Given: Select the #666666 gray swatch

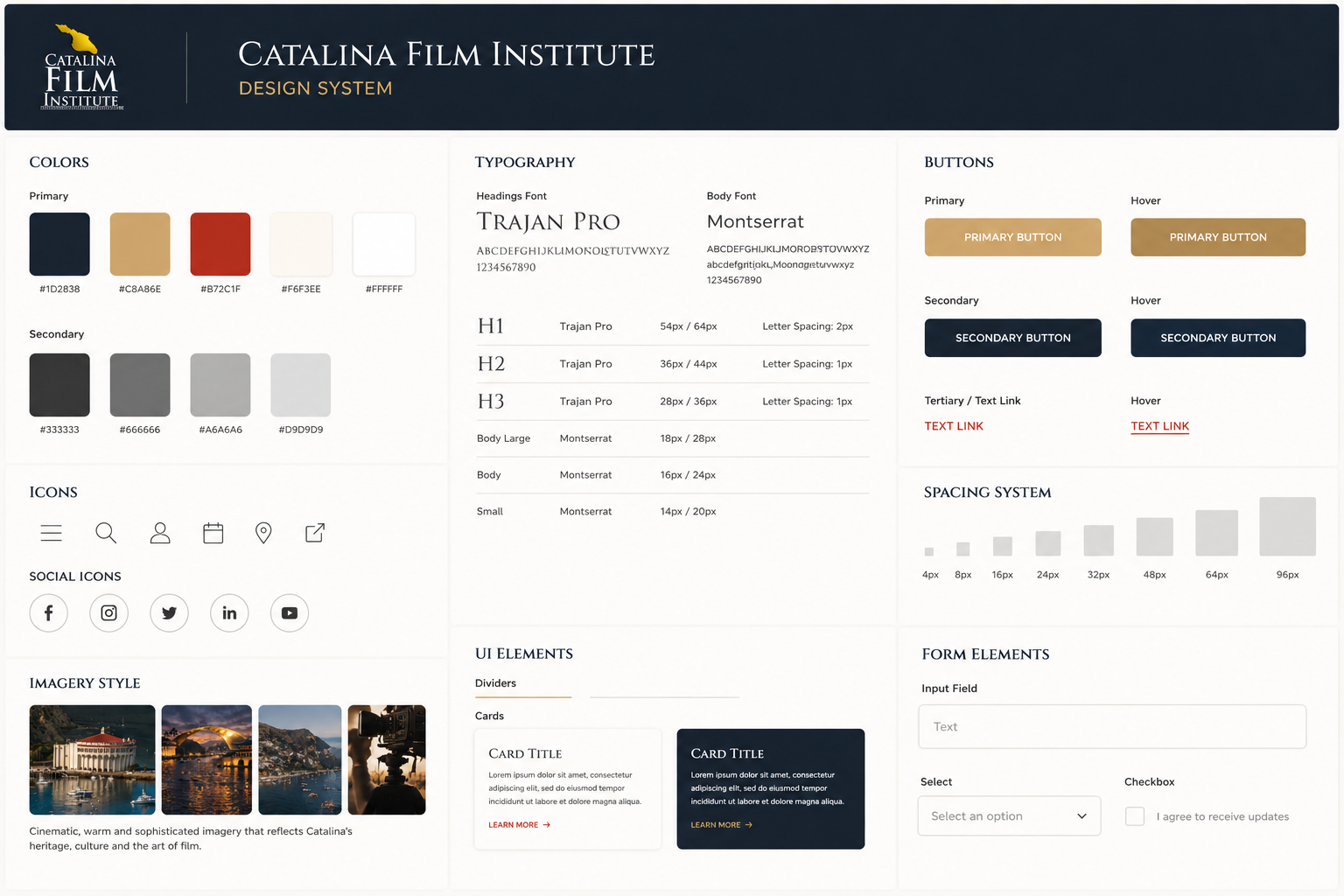Looking at the screenshot, I should [140, 385].
